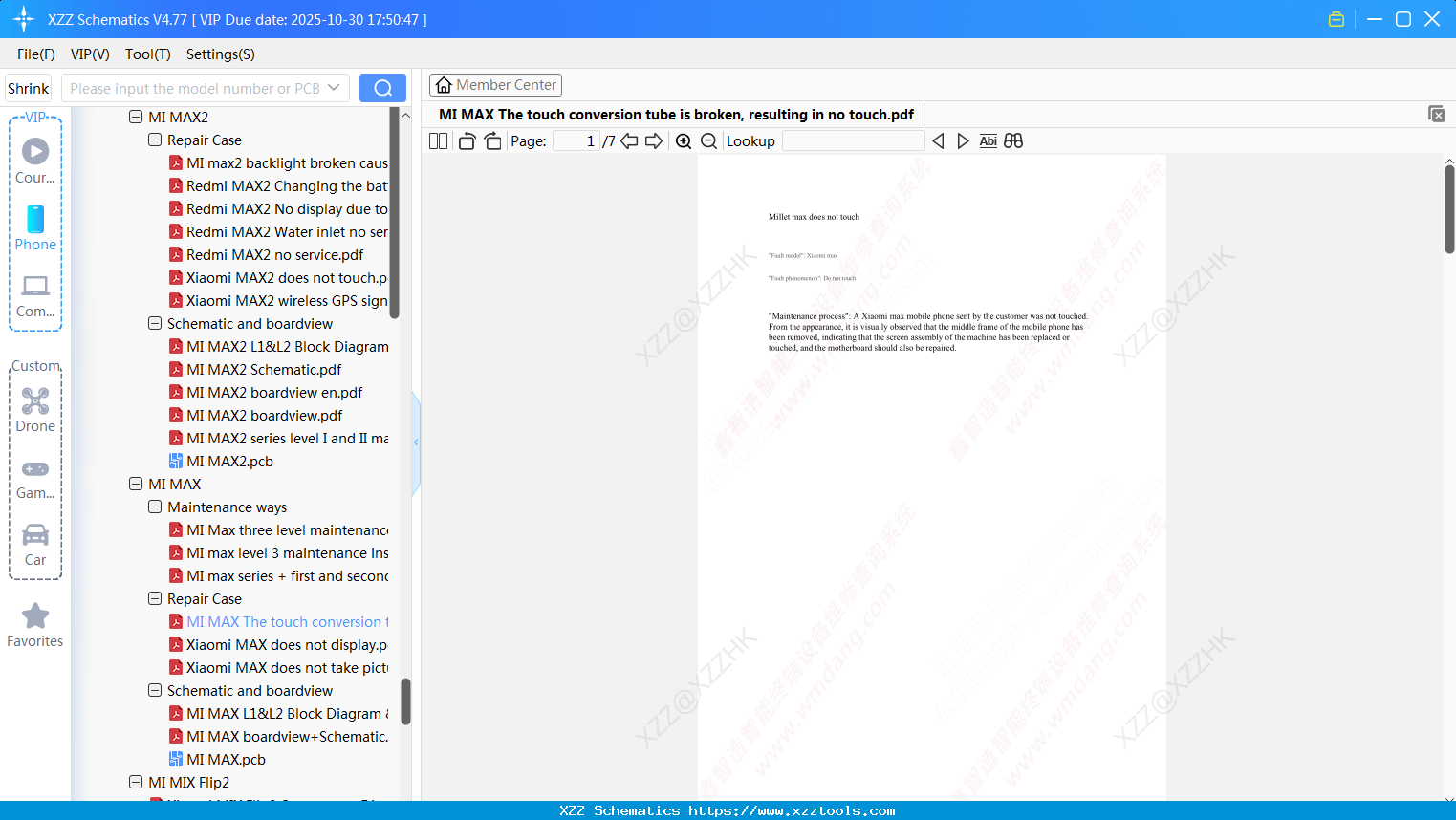Collapse the side panel with splitter arrow

(x=416, y=442)
